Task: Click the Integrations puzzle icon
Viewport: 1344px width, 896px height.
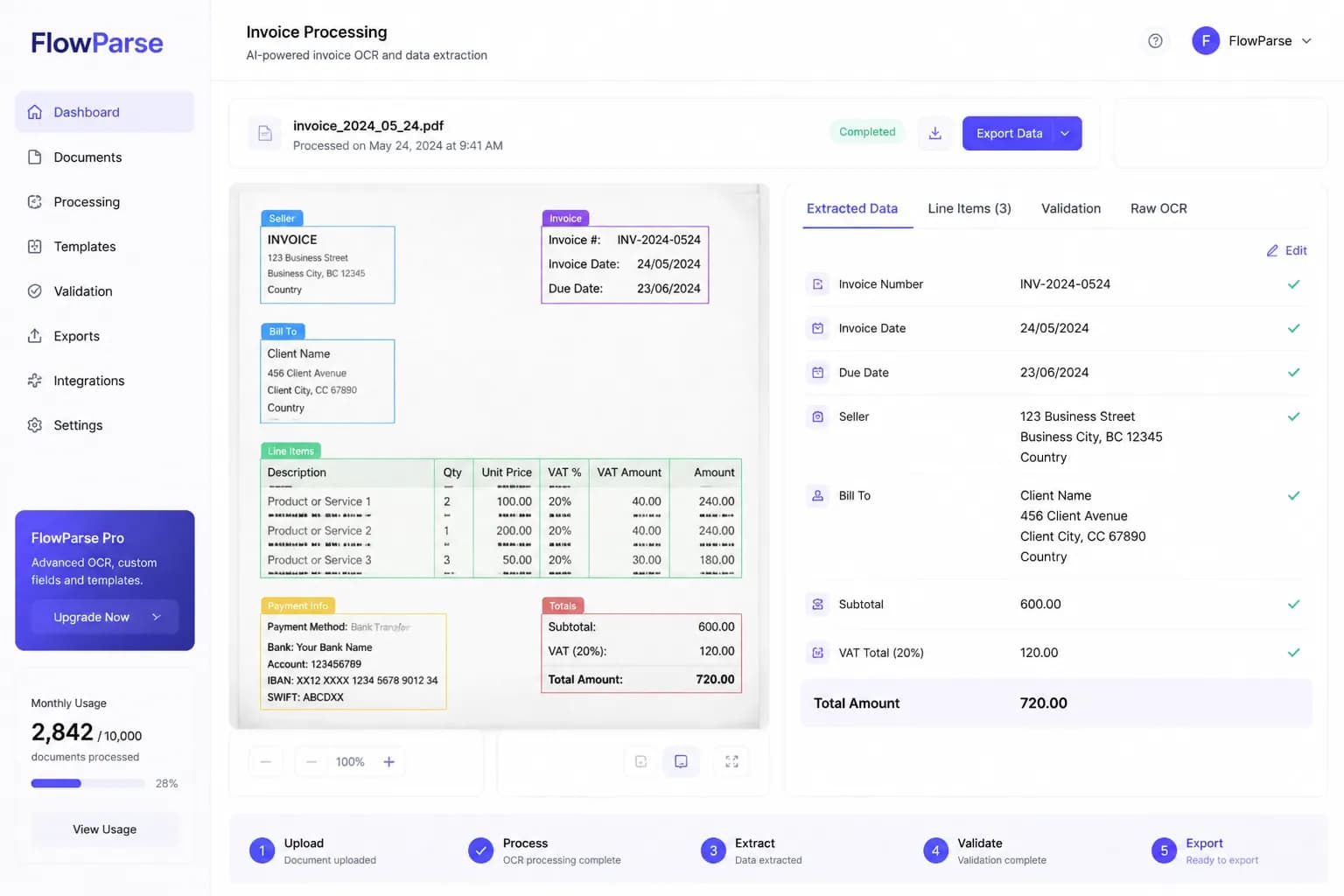Action: [35, 381]
